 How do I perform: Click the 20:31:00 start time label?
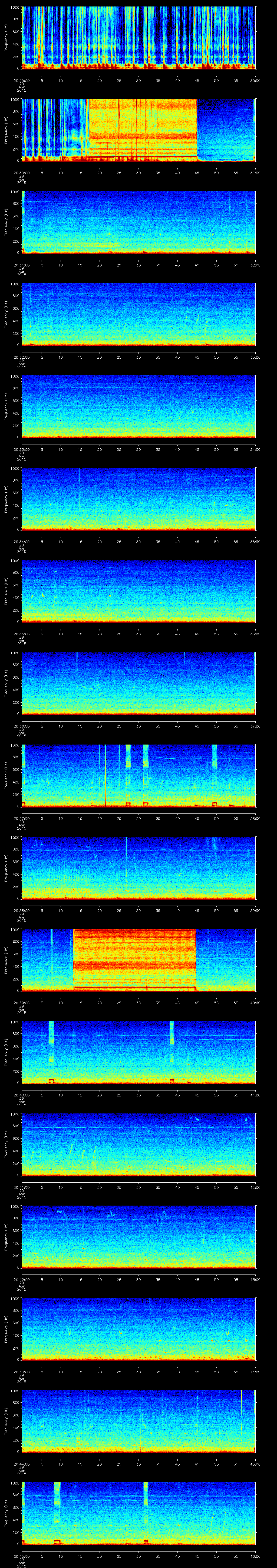click(21, 265)
